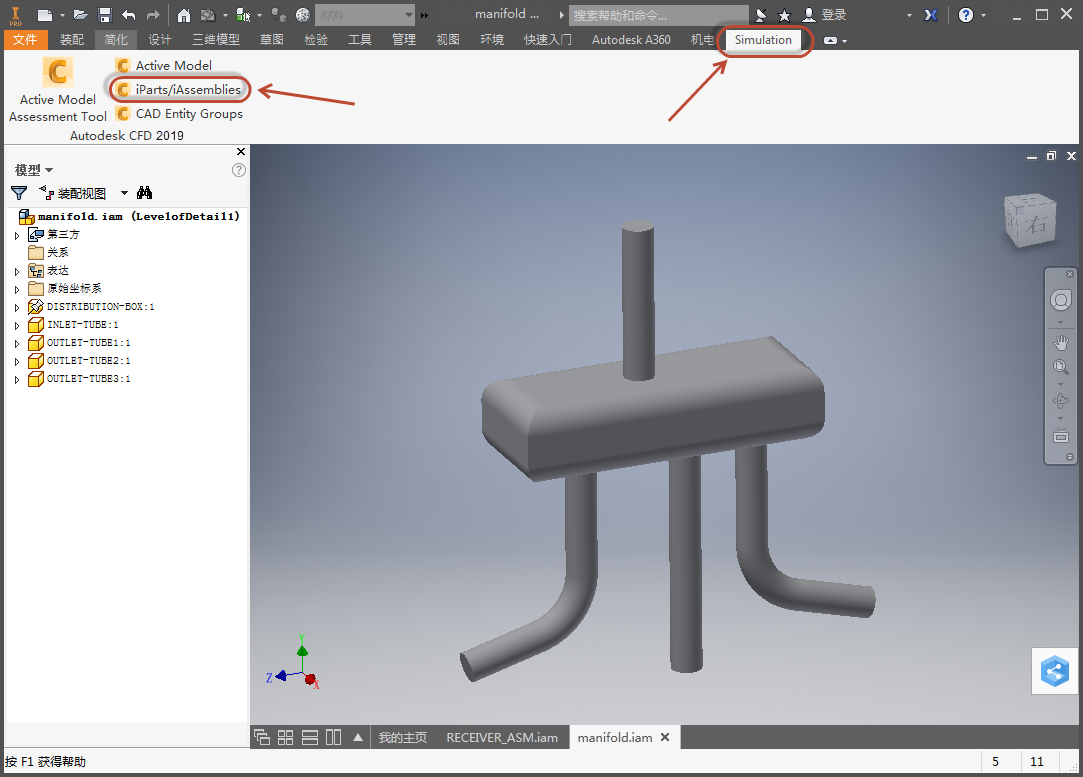Image resolution: width=1083 pixels, height=777 pixels.
Task: Arrange windows horizontally icon
Action: pyautogui.click(x=309, y=738)
